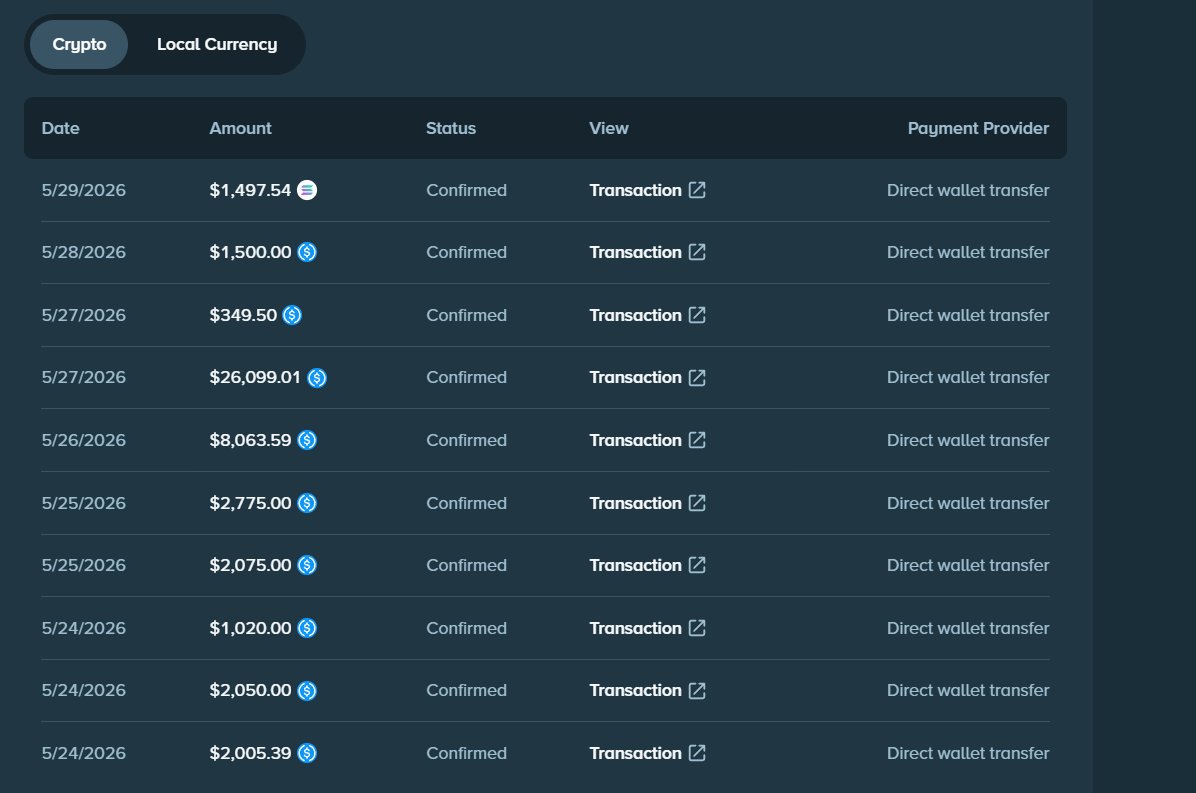Screen dimensions: 1196x793
Task: Click the USDC coin icon beside $2,775.00
Action: 307,503
